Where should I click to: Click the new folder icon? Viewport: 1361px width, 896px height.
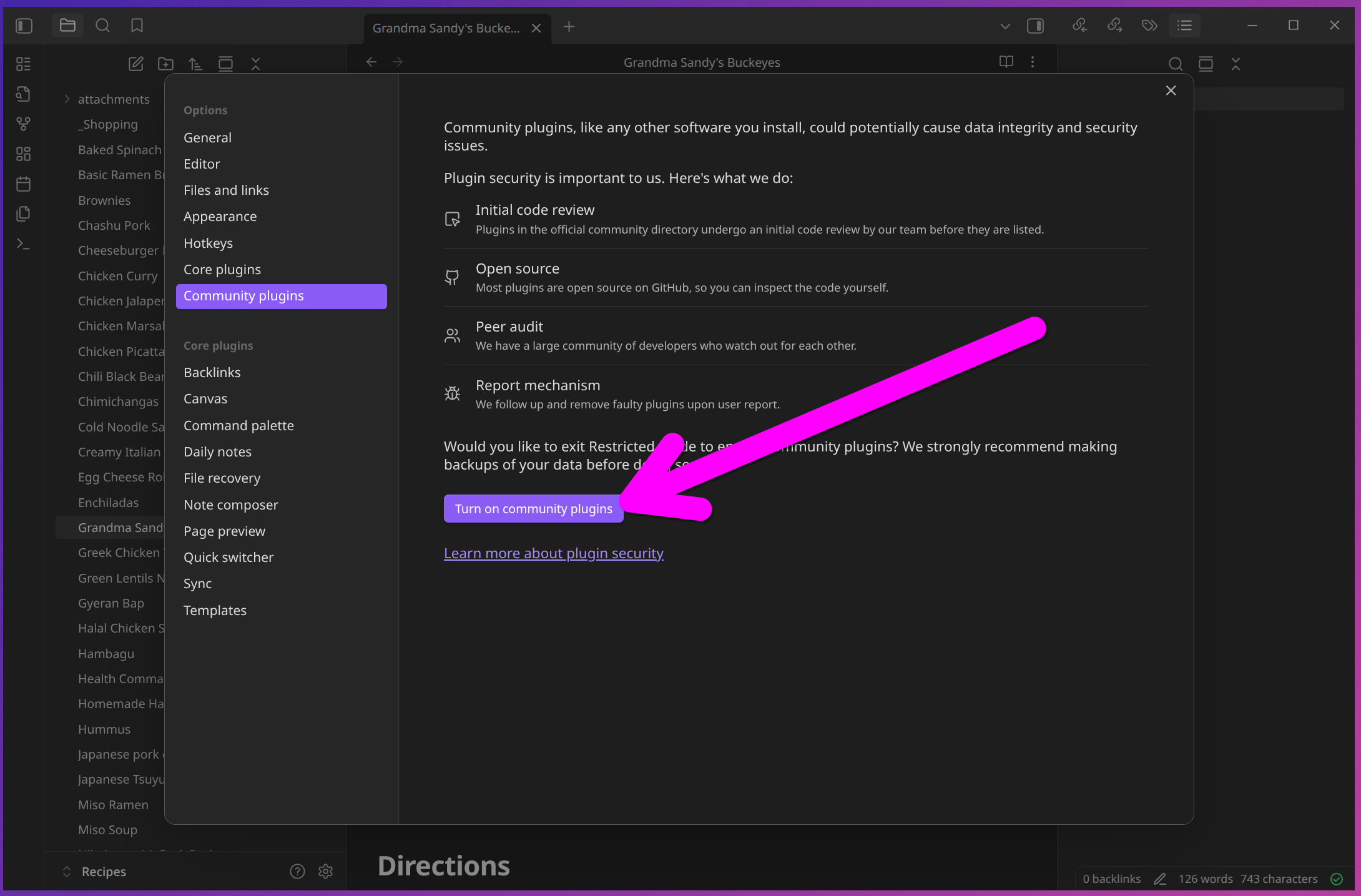pyautogui.click(x=165, y=63)
